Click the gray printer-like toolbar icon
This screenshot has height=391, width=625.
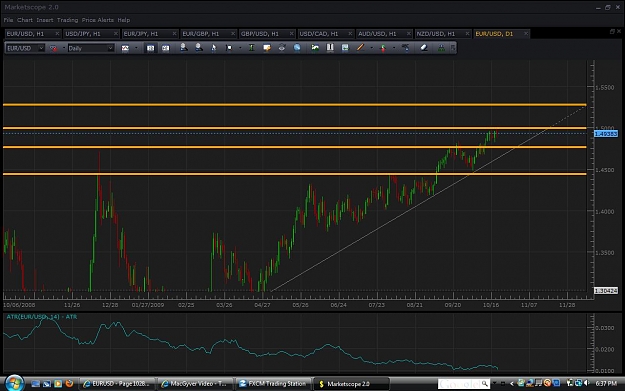[282, 48]
